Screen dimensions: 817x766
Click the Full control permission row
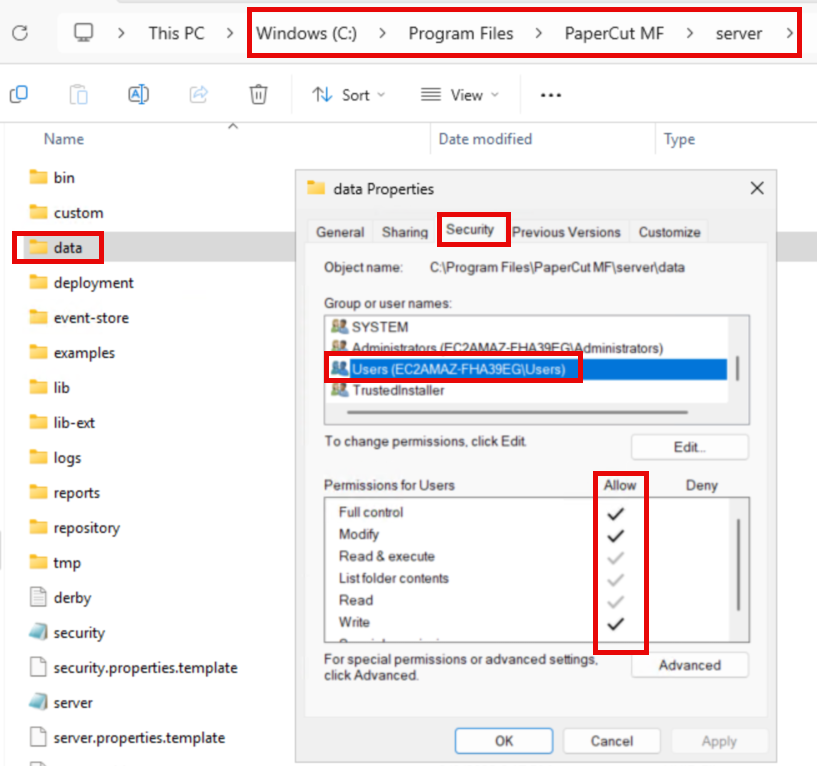526,512
